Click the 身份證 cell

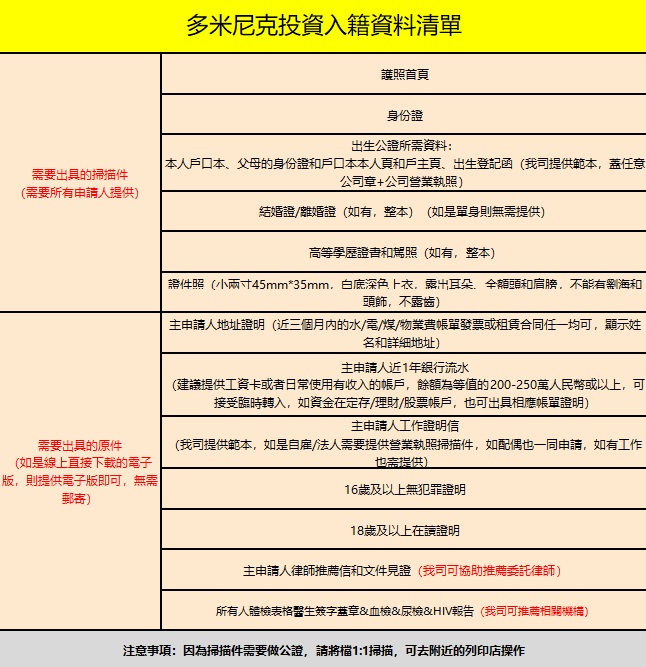point(404,114)
